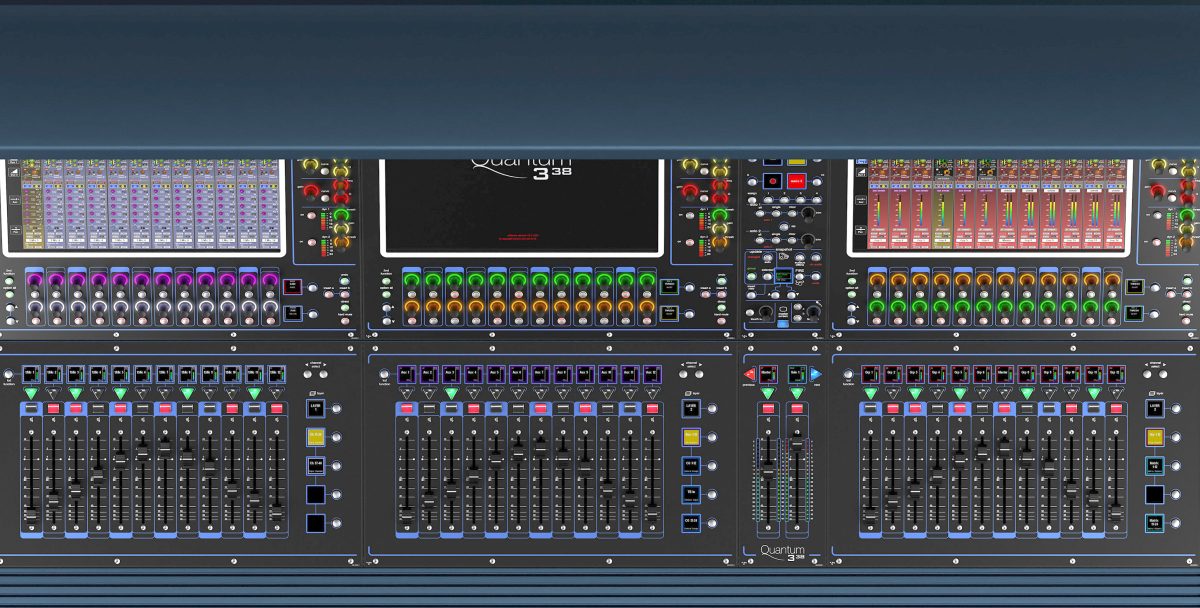The height and width of the screenshot is (608, 1200).
Task: Select top layer button in center bank layer column
Action: click(691, 408)
